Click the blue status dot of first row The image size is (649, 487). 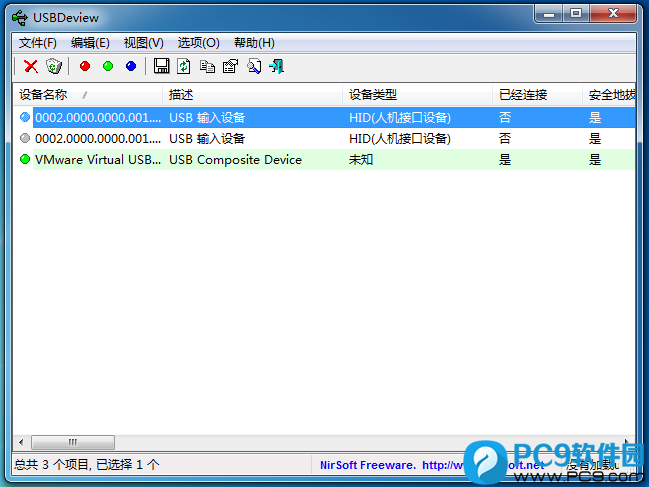click(x=25, y=117)
